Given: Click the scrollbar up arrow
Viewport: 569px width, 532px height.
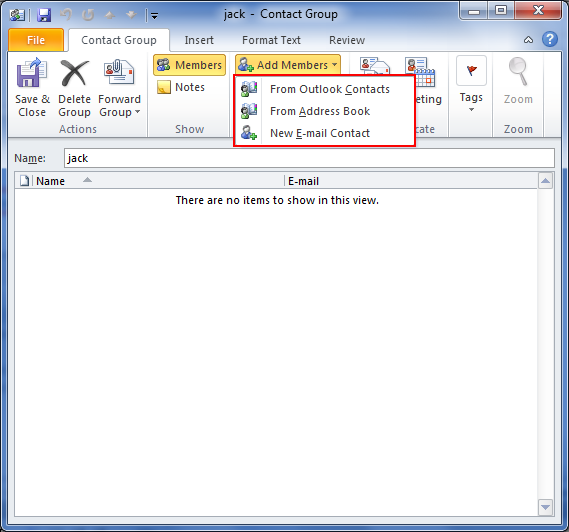Looking at the screenshot, I should 545,181.
